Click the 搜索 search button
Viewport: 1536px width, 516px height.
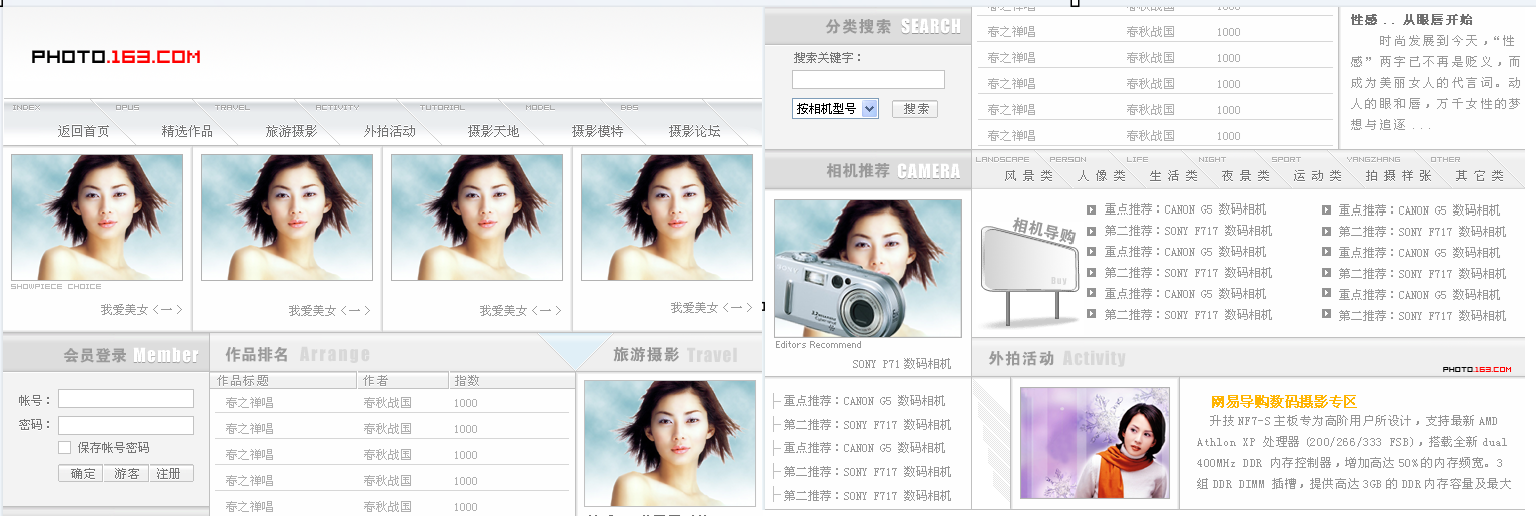(x=915, y=109)
